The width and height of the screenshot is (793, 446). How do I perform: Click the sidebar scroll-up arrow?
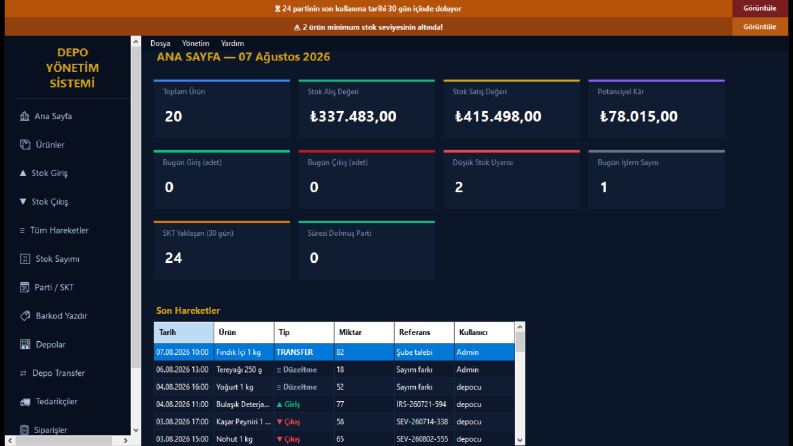click(136, 41)
